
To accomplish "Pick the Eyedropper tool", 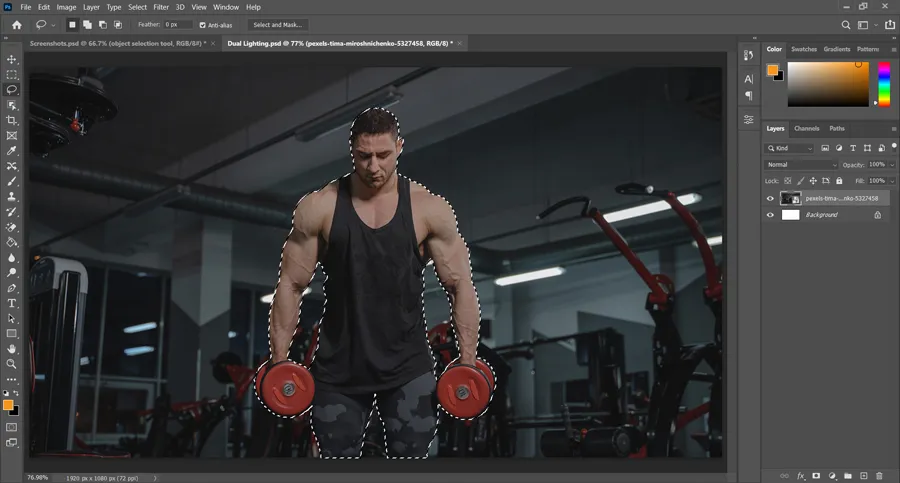I will [12, 151].
